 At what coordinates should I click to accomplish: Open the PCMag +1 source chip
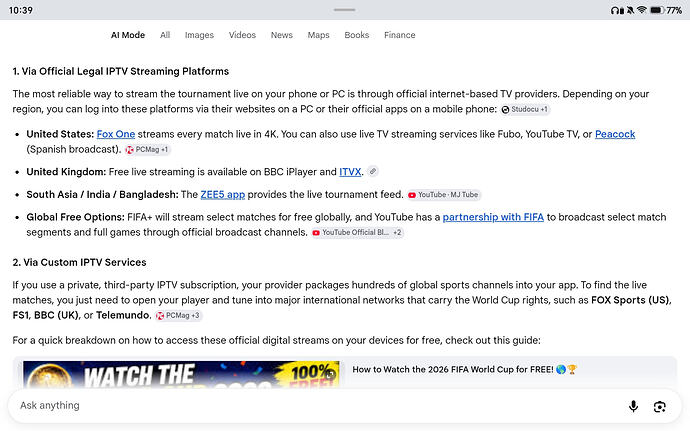click(147, 150)
